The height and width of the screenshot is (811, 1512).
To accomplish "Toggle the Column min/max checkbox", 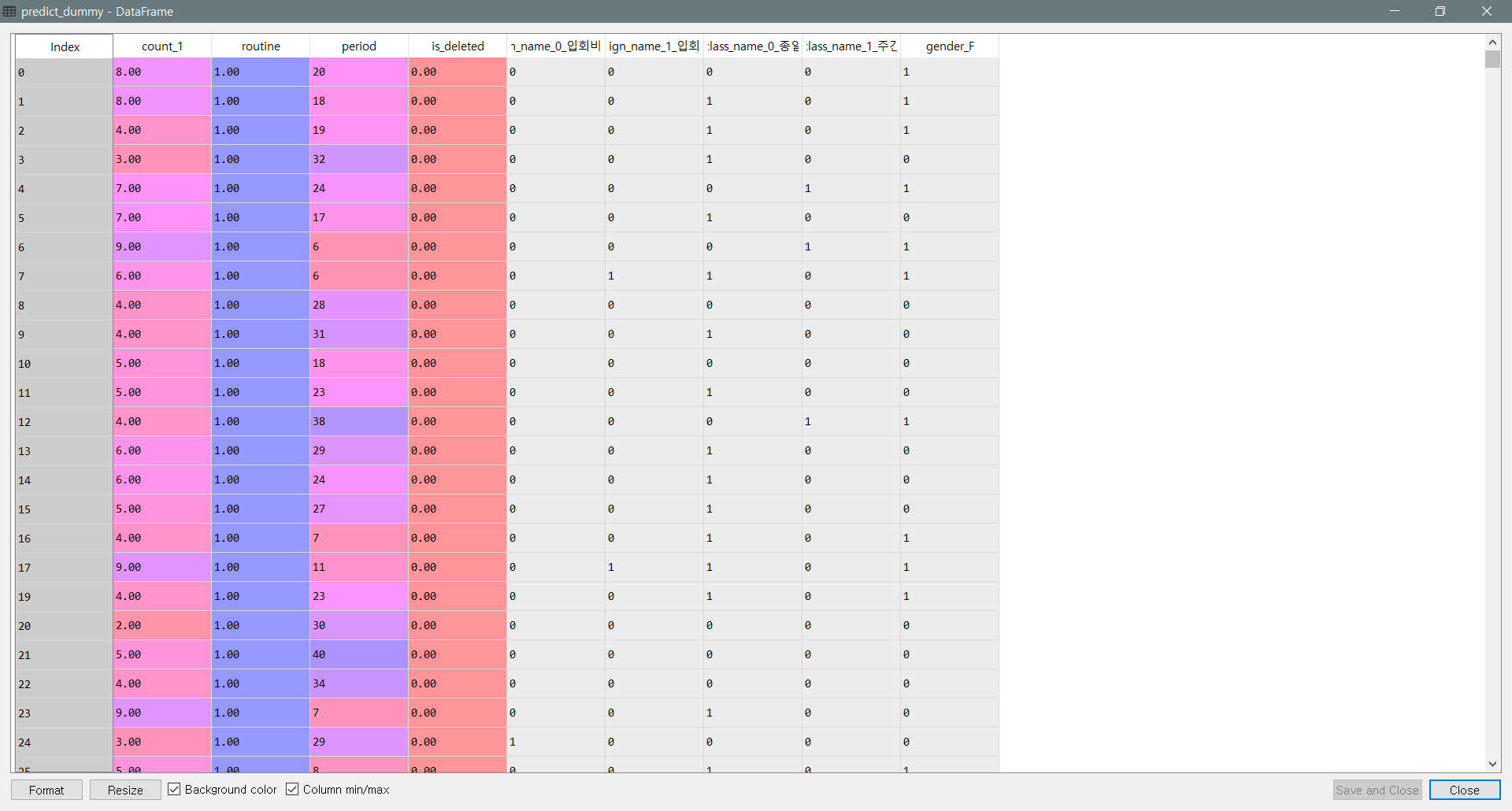I will pyautogui.click(x=292, y=789).
